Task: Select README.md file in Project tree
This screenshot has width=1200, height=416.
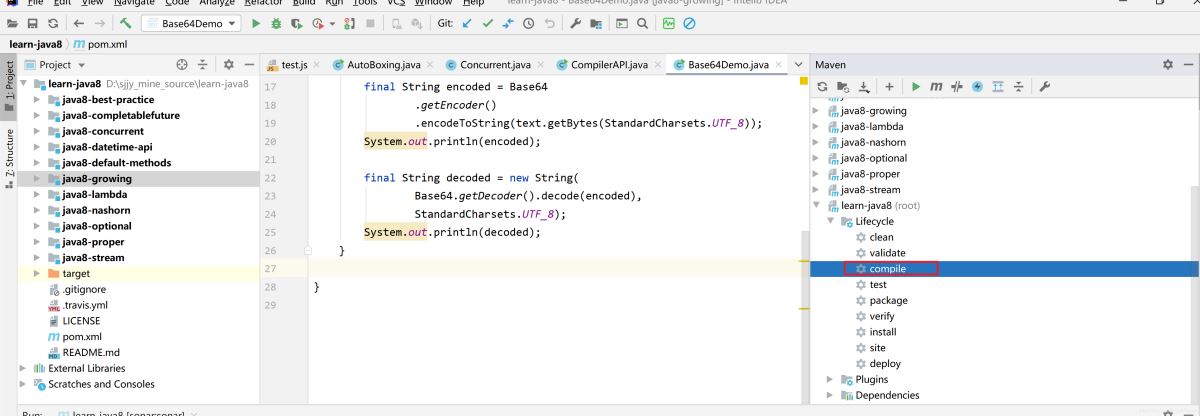Action: point(83,352)
